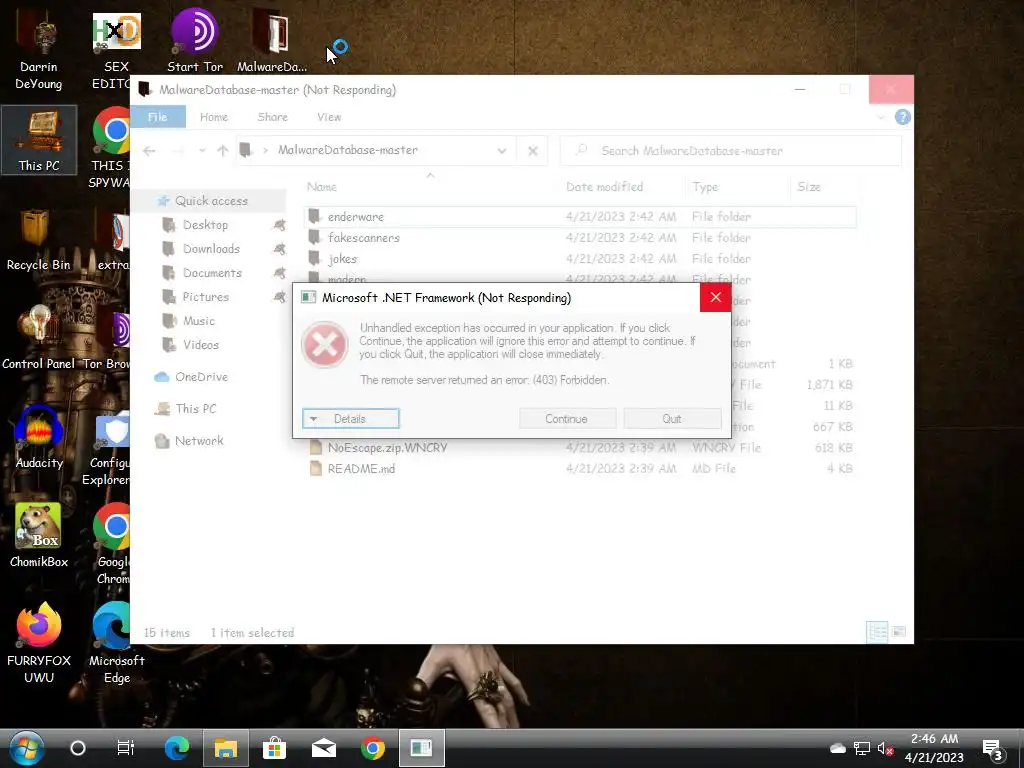Open Cortana search circle on taskbar

pos(78,748)
